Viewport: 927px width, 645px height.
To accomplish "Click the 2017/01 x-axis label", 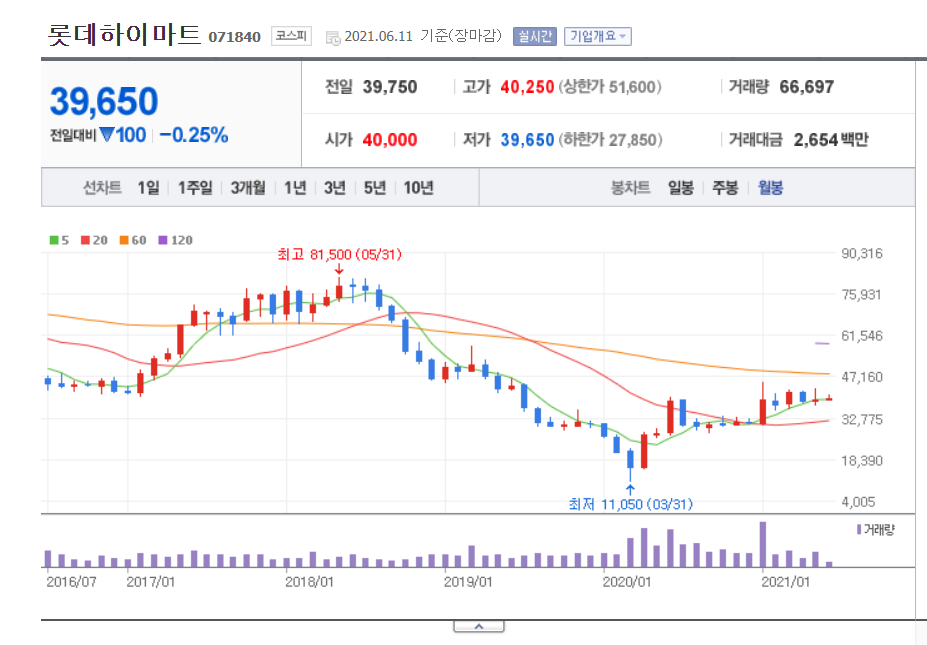I will click(x=151, y=582).
